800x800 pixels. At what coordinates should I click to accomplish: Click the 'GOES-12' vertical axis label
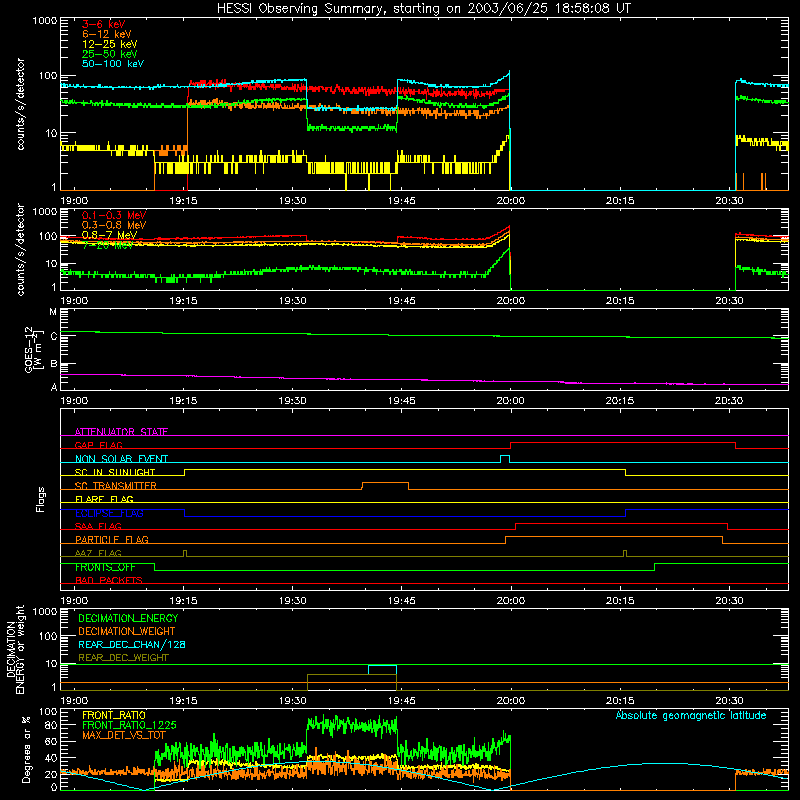coord(29,349)
